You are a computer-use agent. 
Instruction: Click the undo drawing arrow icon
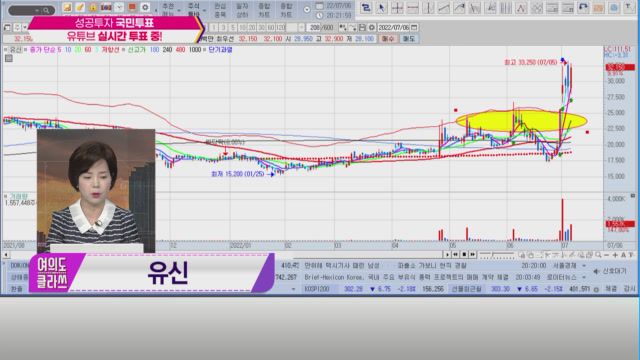point(583,8)
